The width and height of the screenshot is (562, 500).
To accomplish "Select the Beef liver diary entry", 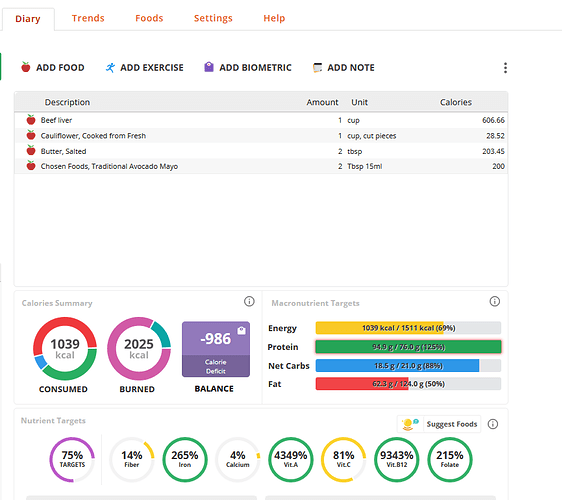I will tap(261, 120).
